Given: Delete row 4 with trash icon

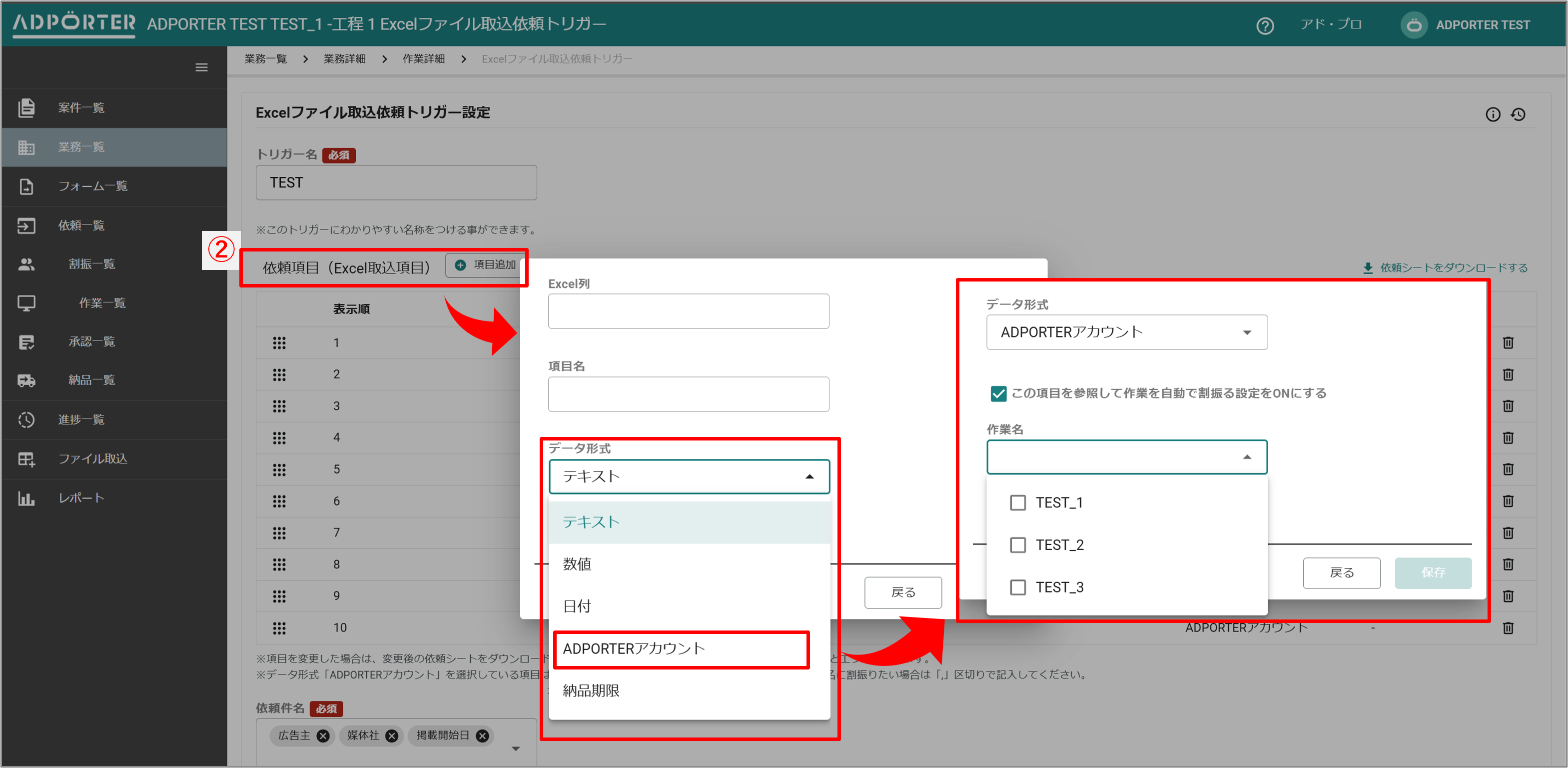Looking at the screenshot, I should tap(1508, 438).
